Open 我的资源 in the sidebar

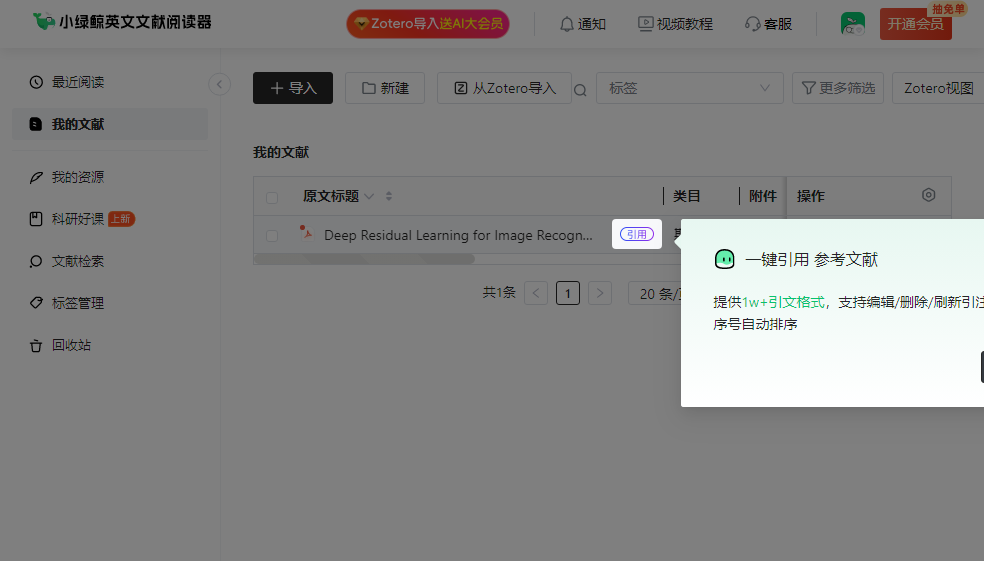pos(110,177)
